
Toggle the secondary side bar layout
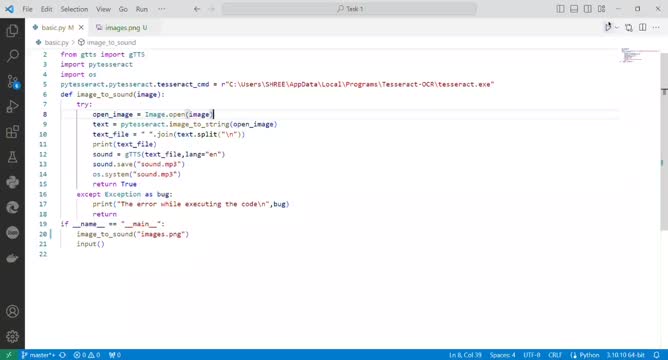point(587,9)
